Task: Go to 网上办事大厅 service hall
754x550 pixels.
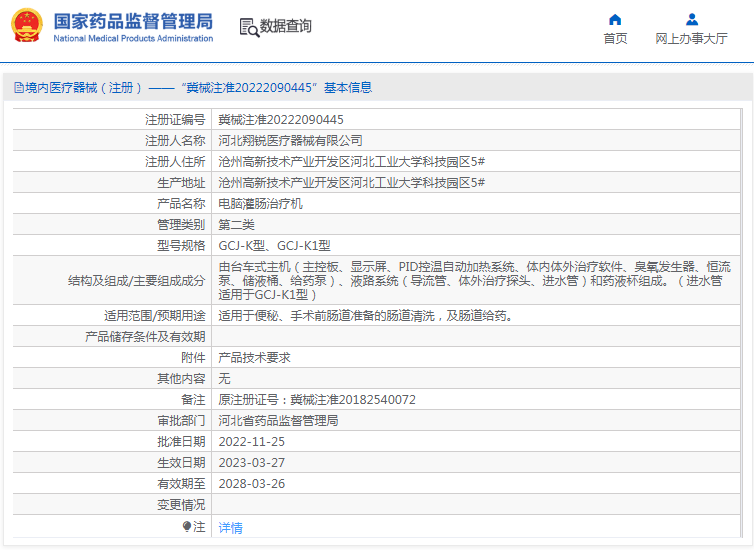Action: coord(691,39)
